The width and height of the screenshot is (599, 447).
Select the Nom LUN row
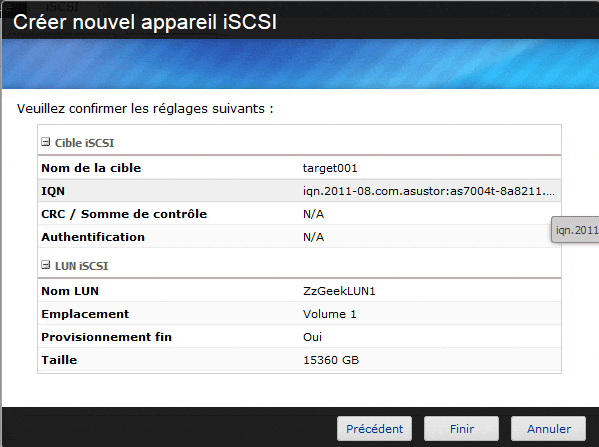(300, 291)
